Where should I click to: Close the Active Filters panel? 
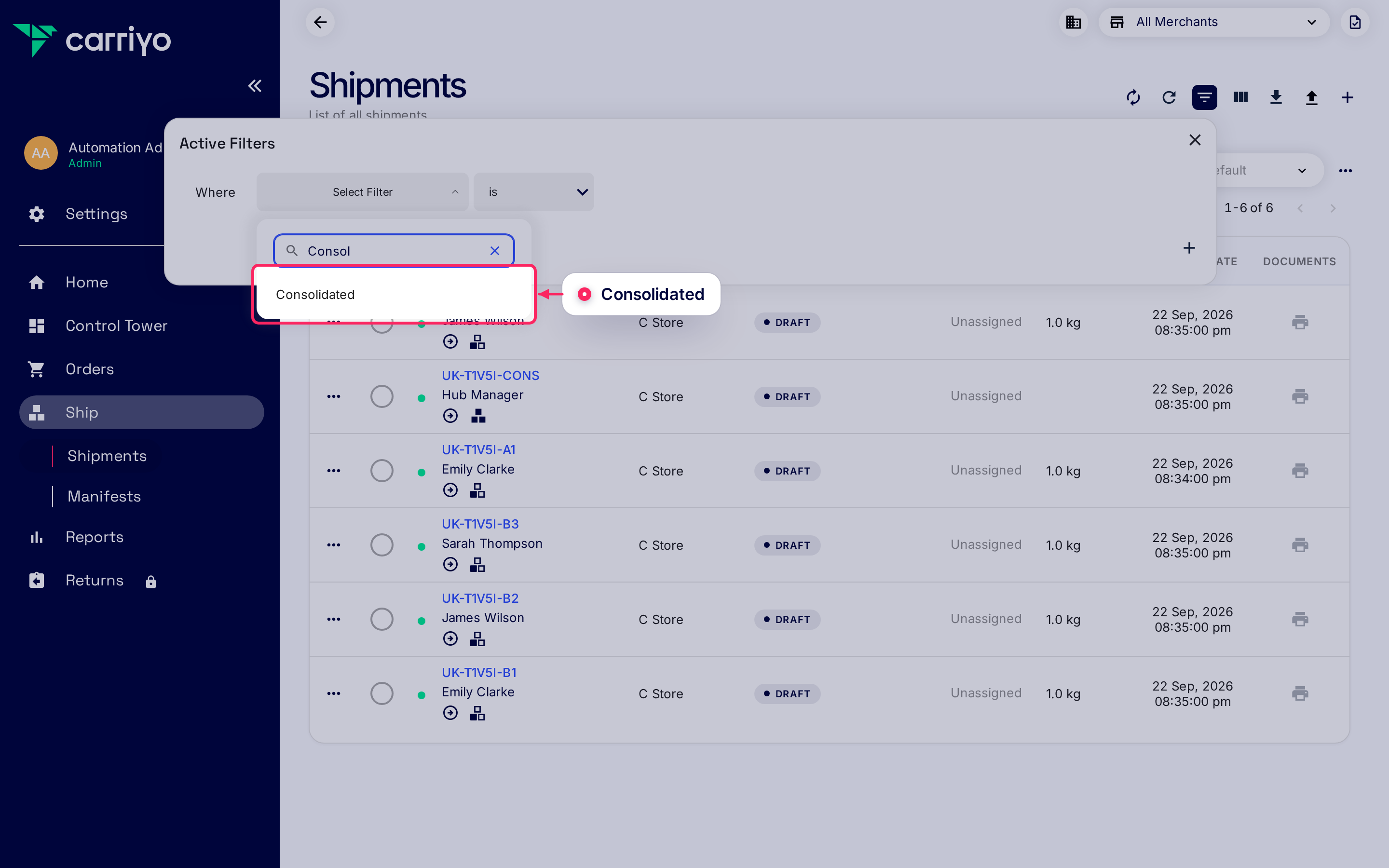point(1195,140)
